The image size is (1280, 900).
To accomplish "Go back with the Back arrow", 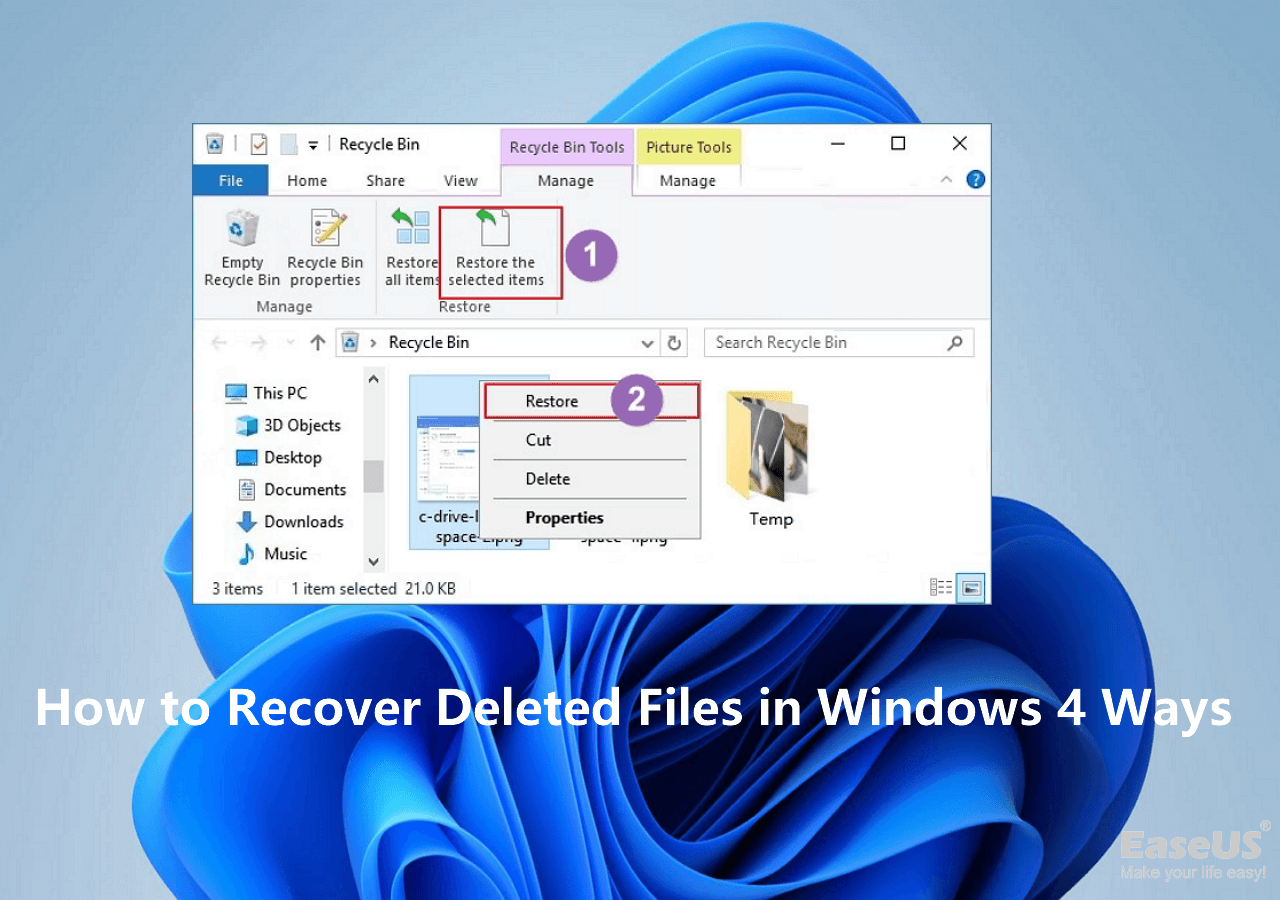I will [219, 342].
